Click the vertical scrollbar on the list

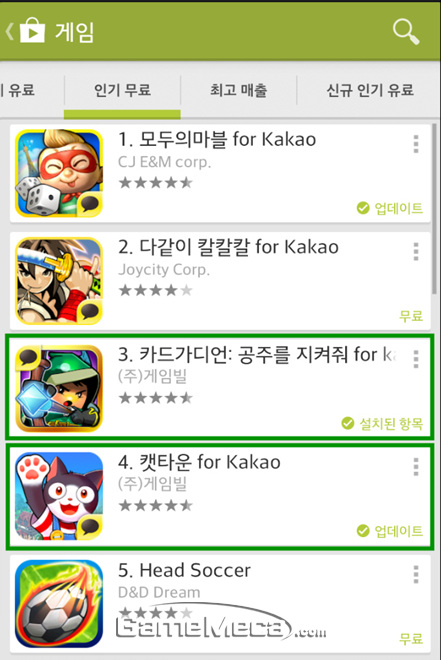435,209
